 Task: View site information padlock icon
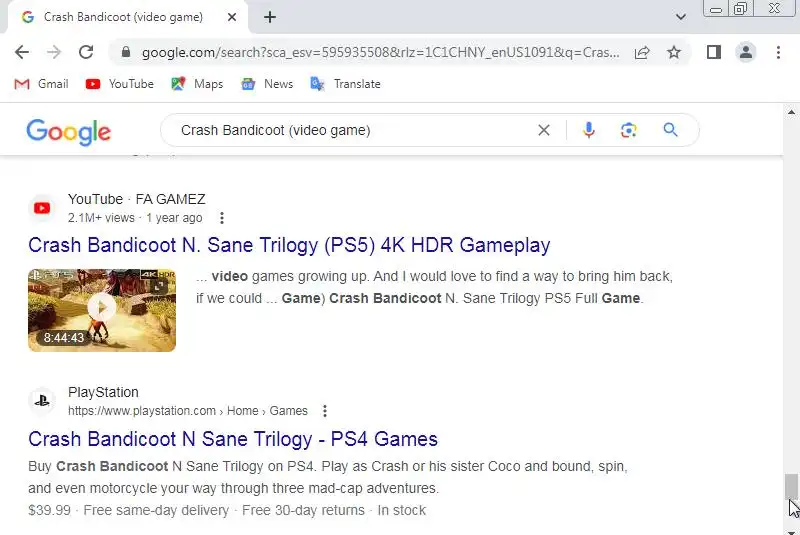pyautogui.click(x=126, y=52)
